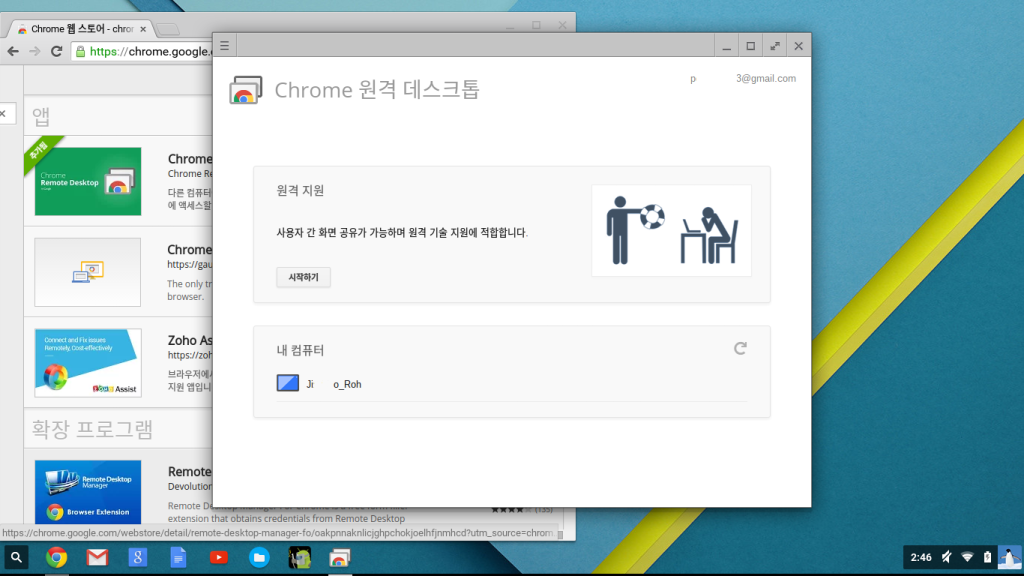
Task: Open the Remote Desktop Manager extension thumbnail
Action: click(88, 492)
